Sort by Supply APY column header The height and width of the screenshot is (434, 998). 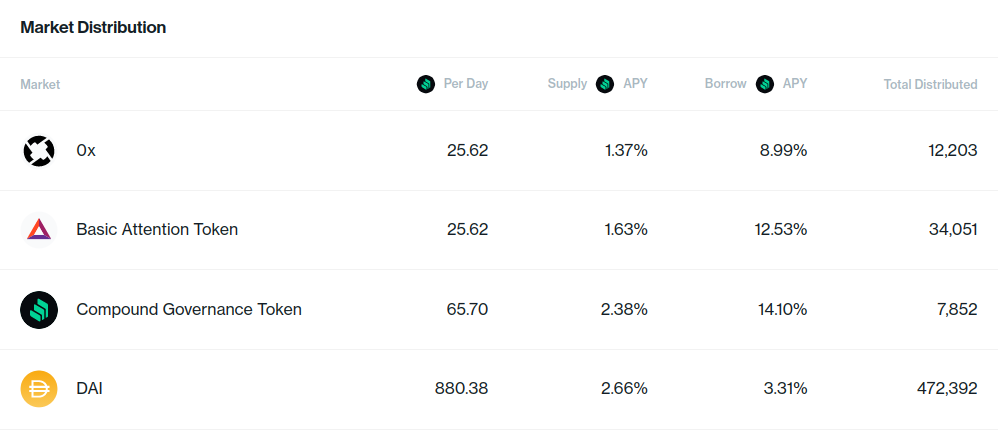tap(597, 84)
